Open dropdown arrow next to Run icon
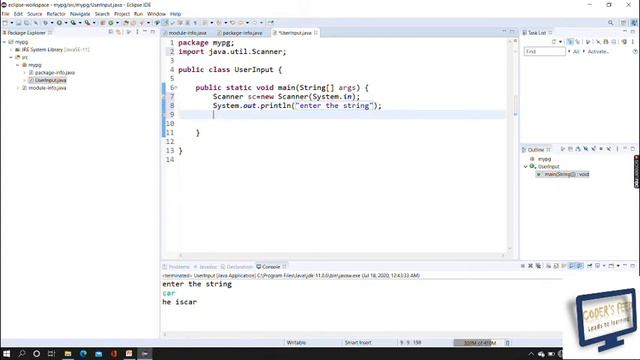This screenshot has width=640, height=360. click(x=66, y=23)
